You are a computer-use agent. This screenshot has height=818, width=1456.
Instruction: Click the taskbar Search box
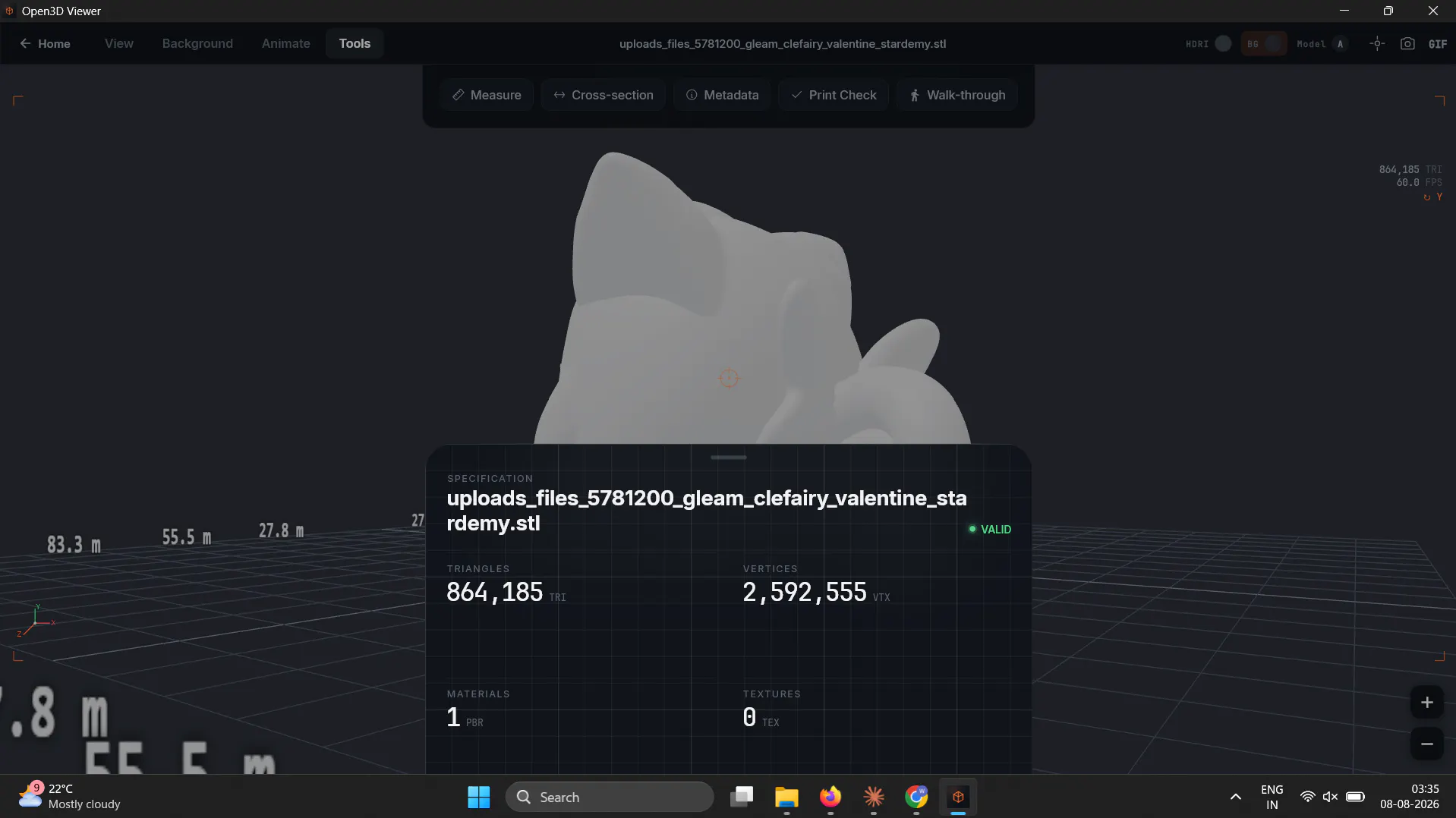coord(610,797)
